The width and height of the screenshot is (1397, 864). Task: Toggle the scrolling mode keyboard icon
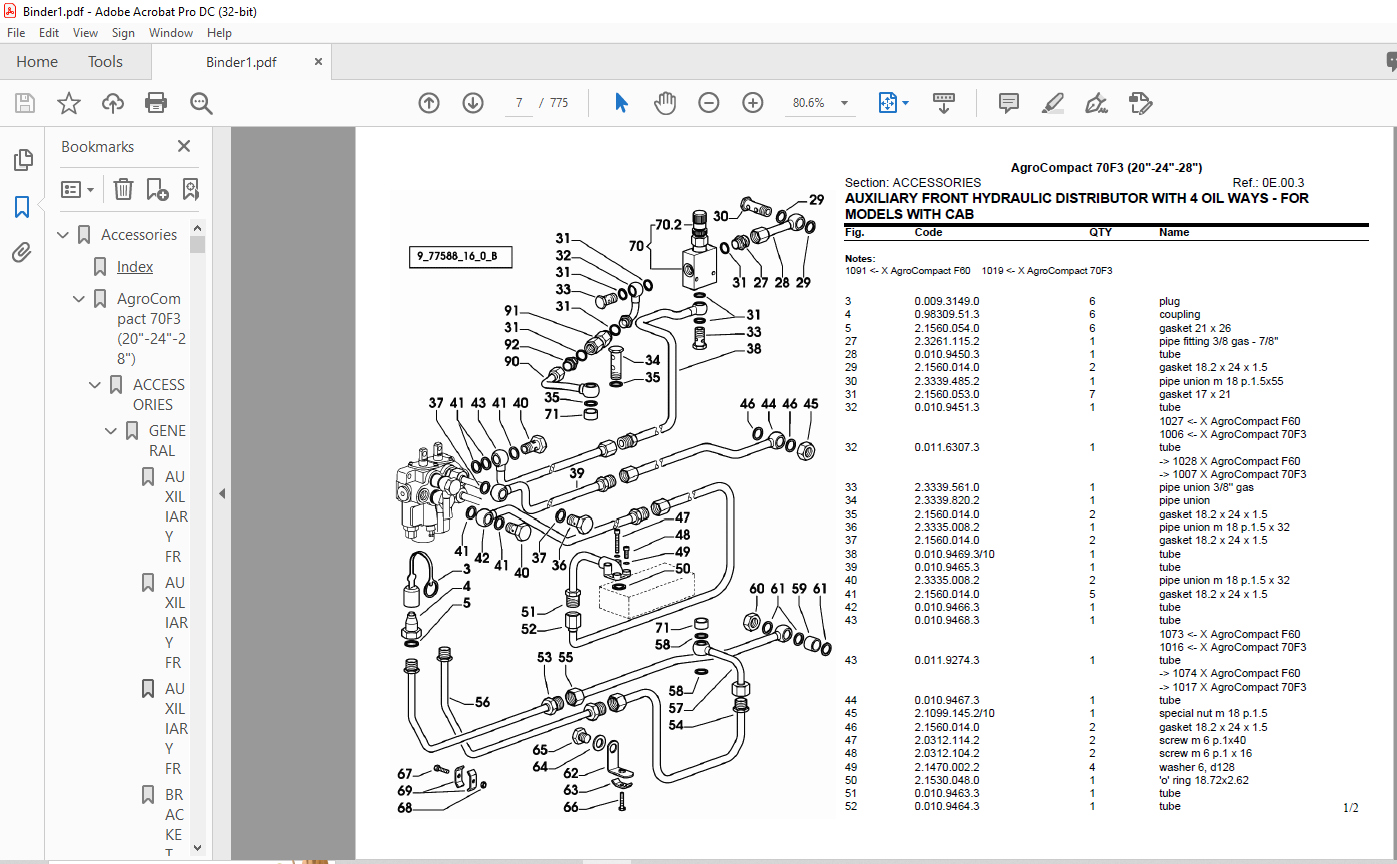pyautogui.click(x=944, y=103)
